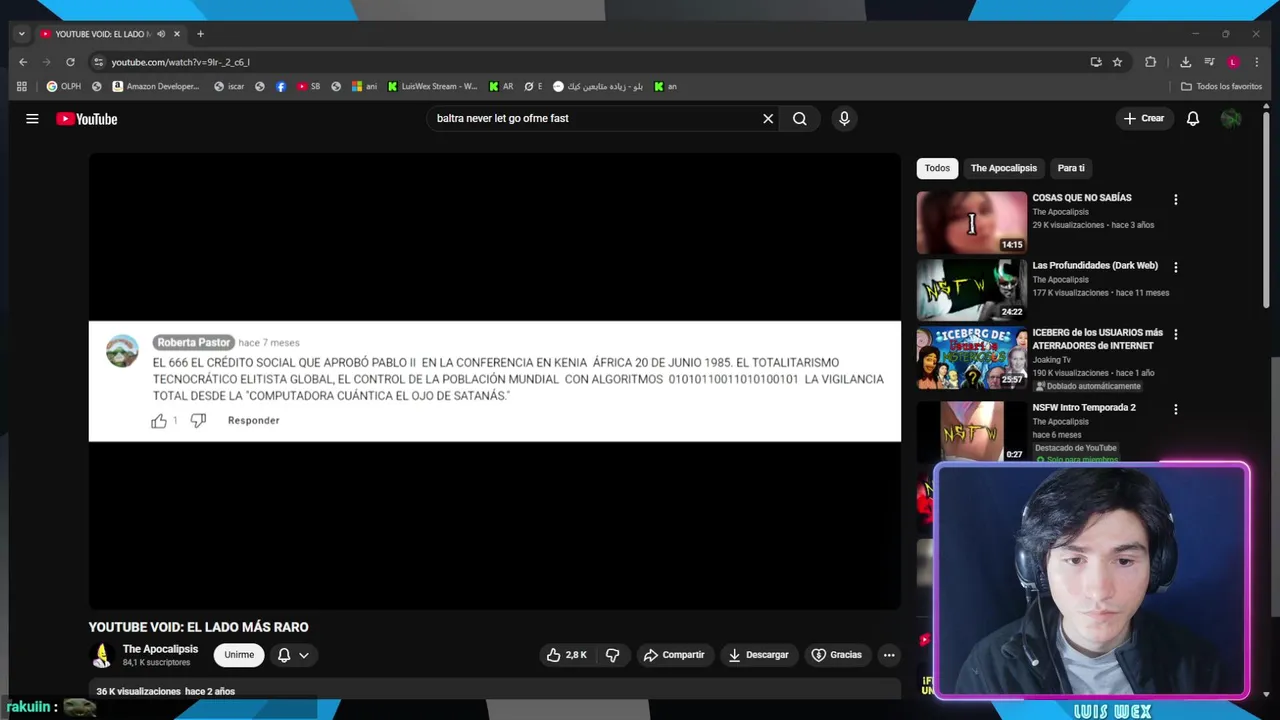Click the install app icon in address bar

[x=1096, y=62]
